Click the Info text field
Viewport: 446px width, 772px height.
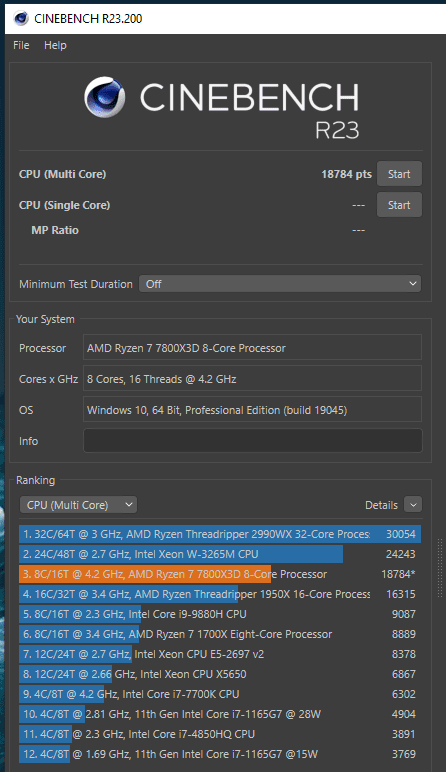point(253,441)
